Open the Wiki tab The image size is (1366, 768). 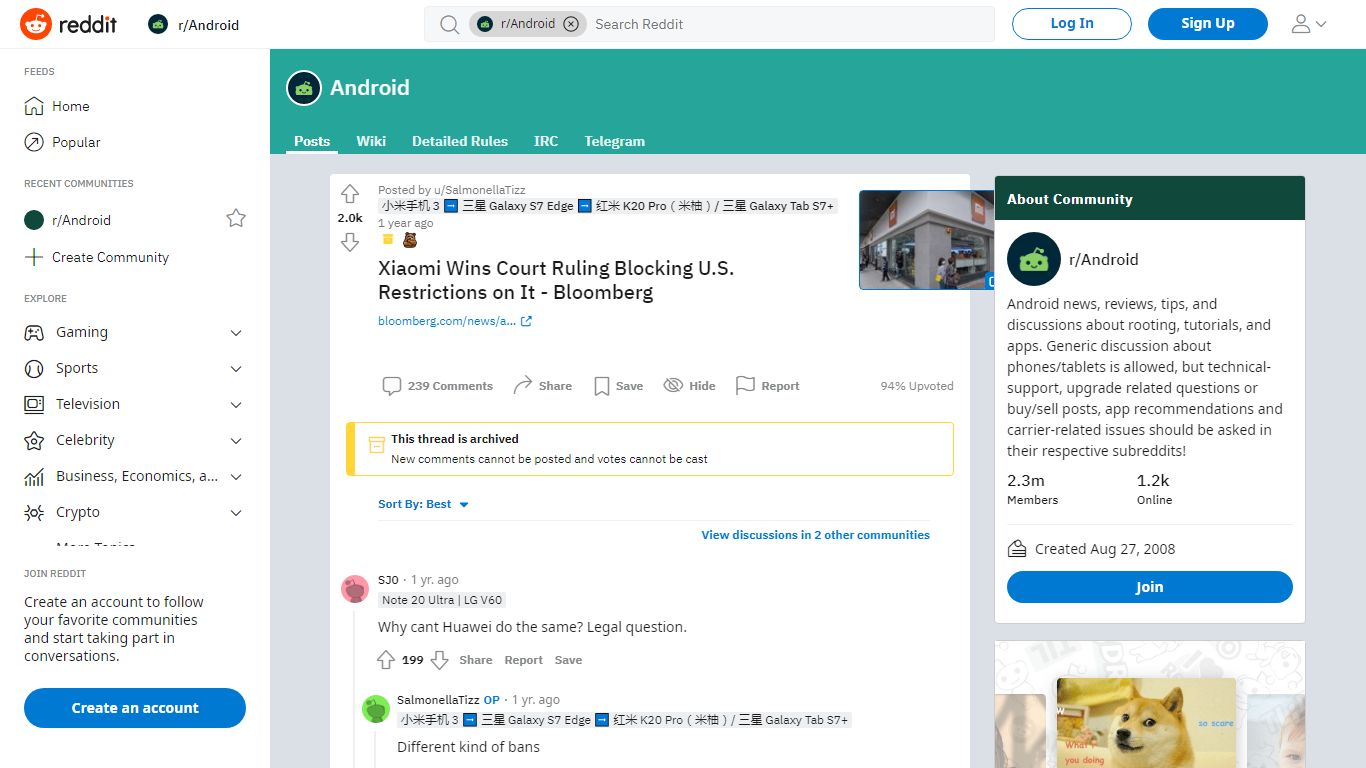tap(371, 141)
